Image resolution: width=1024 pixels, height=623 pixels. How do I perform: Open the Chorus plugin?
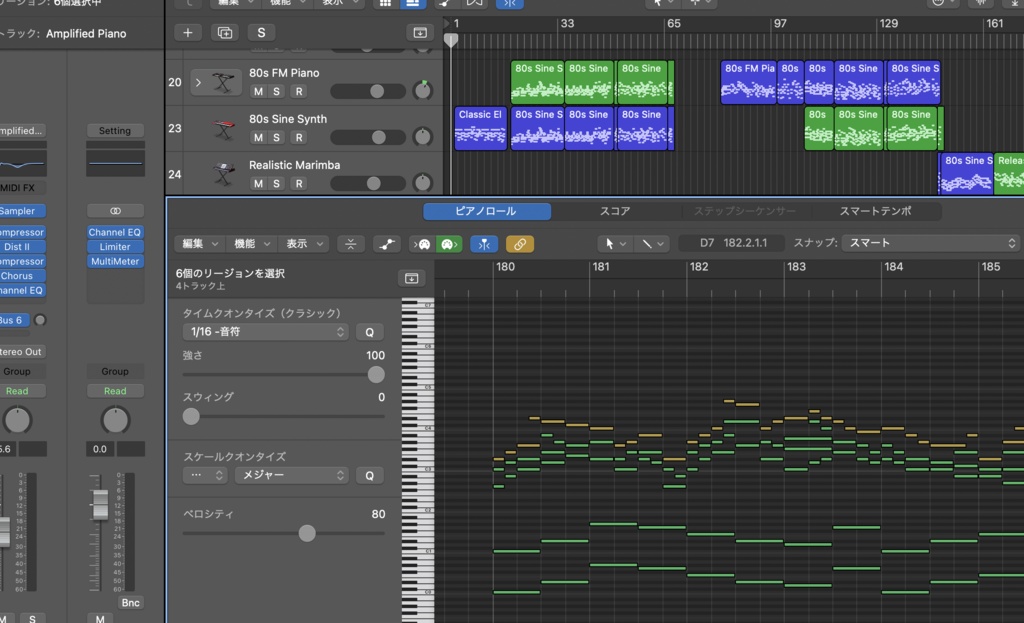coord(22,276)
